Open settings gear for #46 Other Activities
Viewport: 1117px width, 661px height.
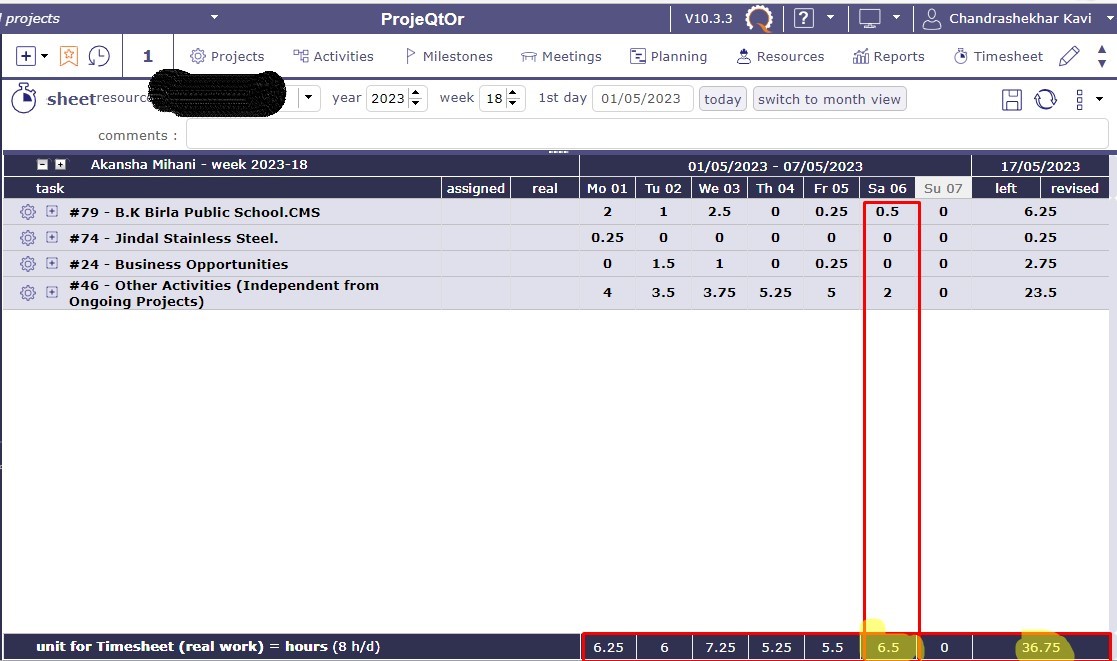[x=28, y=293]
